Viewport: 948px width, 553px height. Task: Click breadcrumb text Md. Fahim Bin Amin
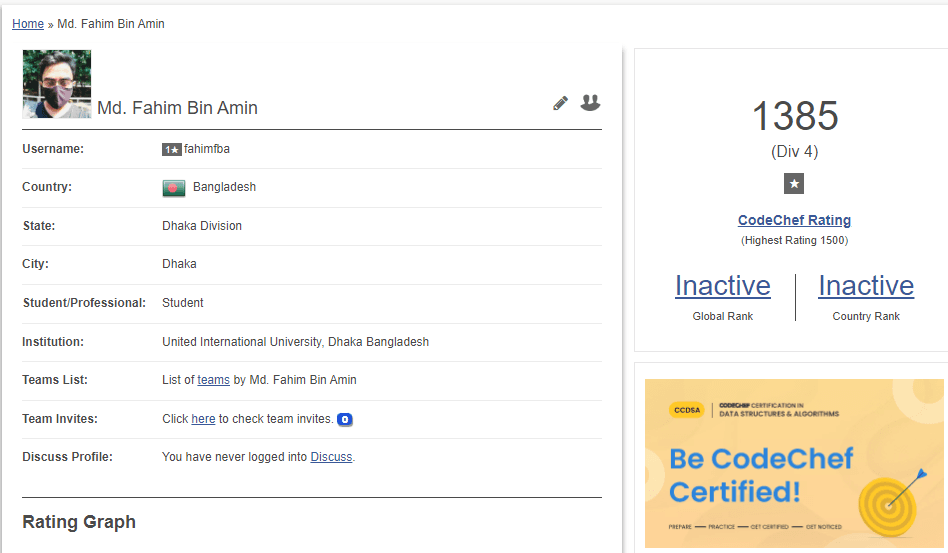click(111, 24)
